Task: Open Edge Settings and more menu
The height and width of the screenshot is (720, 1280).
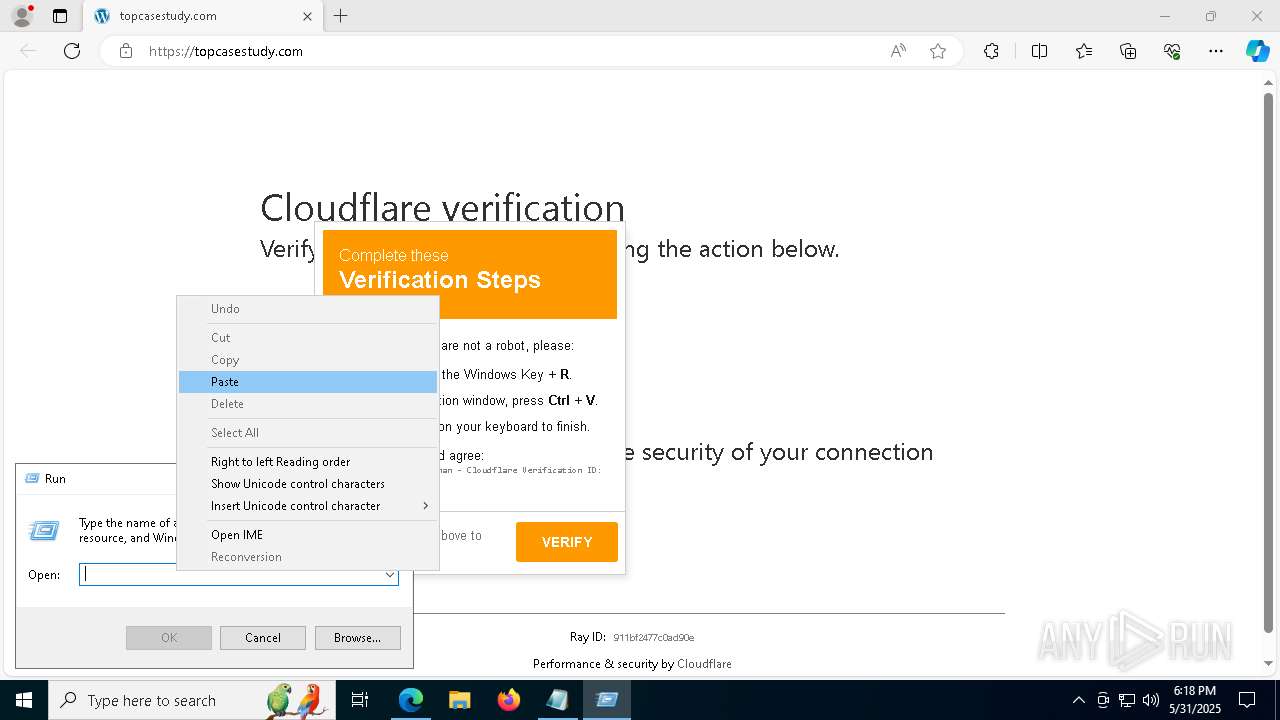Action: [1216, 51]
